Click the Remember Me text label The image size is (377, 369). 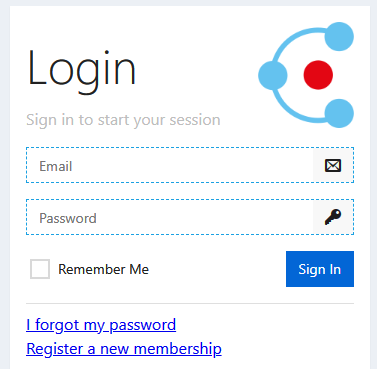point(103,269)
